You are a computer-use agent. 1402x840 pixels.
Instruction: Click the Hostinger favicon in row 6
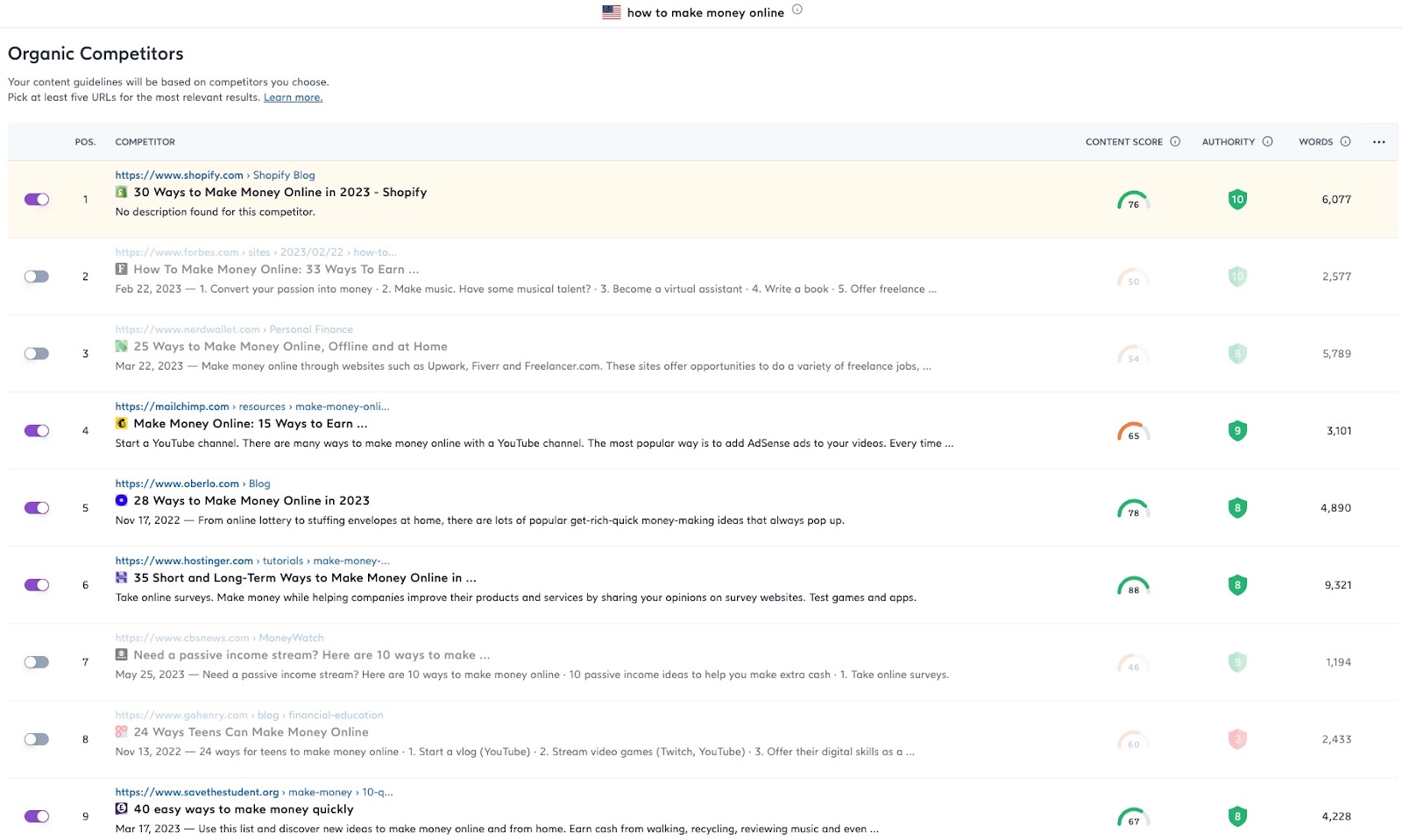[122, 577]
